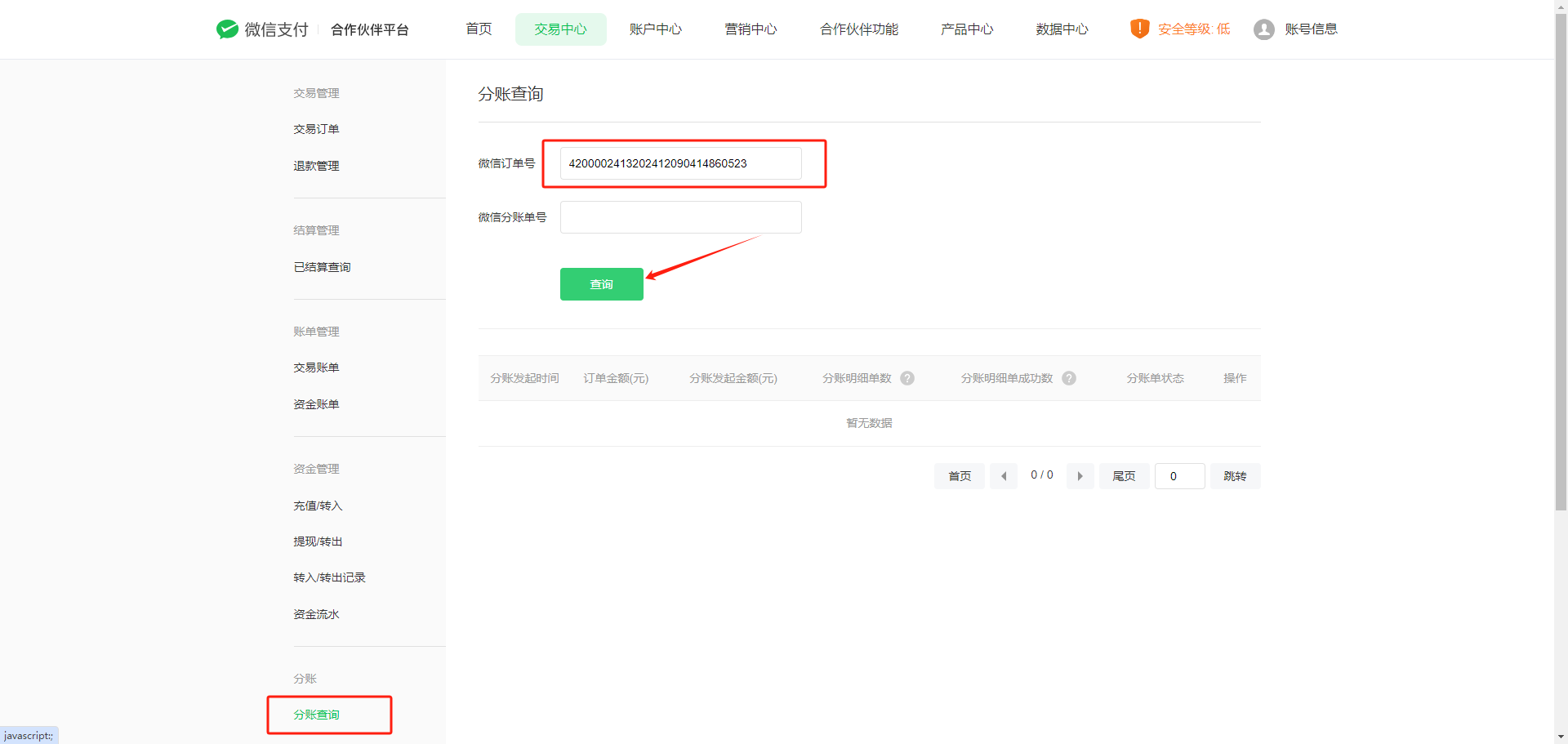Open 账号信息 account menu
Viewport: 1568px width, 744px height.
tap(1311, 29)
